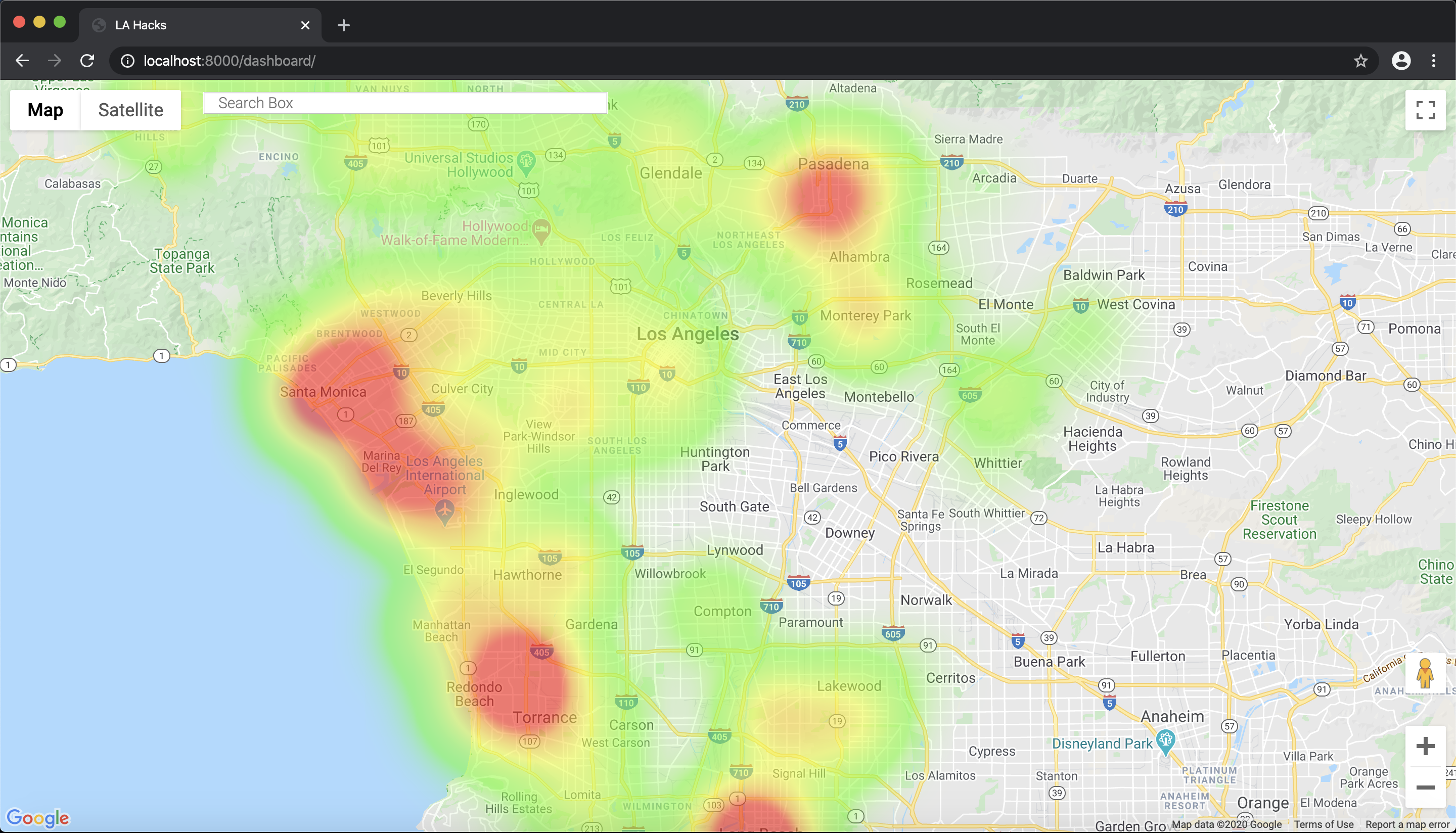View site information icon in address bar
1456x833 pixels.
point(127,61)
